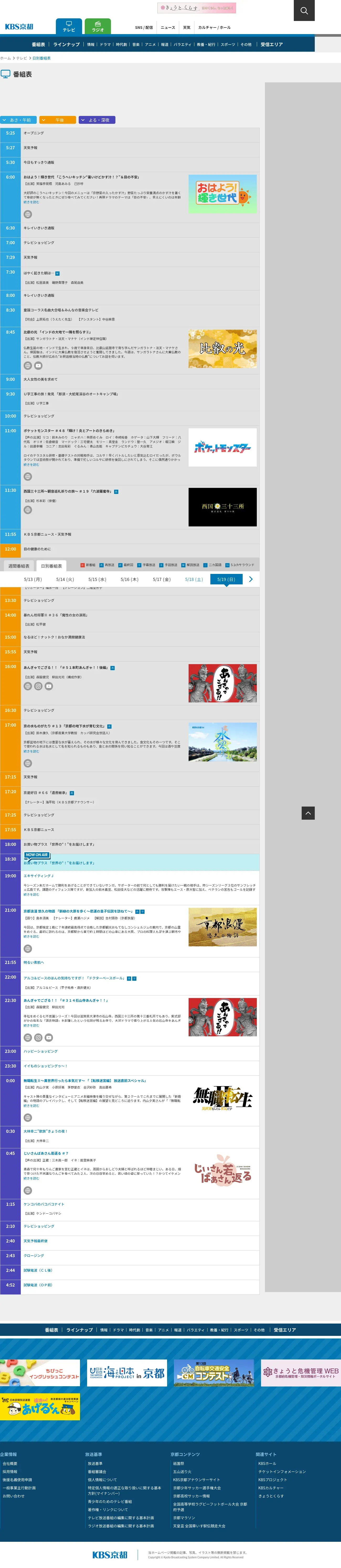The height and width of the screenshot is (1568, 341).
Task: Select date 5/13 (月)
Action: 33,579
